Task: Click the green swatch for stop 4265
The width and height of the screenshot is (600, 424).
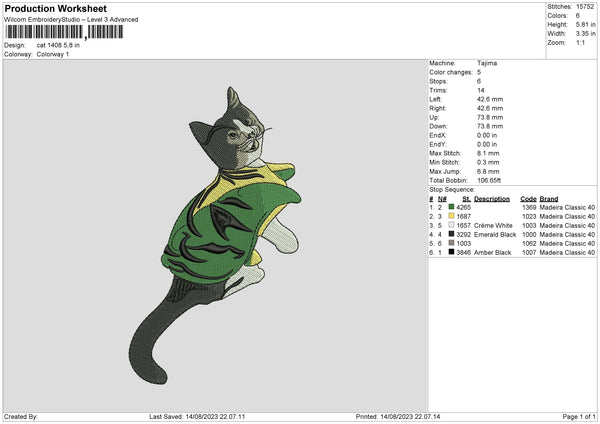Action: pos(451,207)
